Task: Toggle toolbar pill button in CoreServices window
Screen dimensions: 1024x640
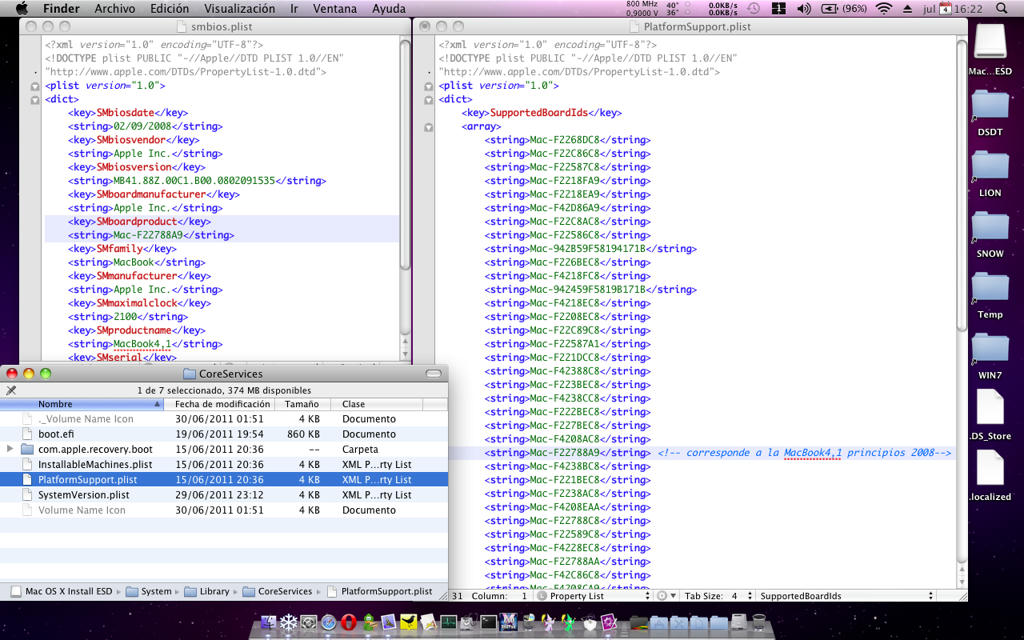Action: 434,374
